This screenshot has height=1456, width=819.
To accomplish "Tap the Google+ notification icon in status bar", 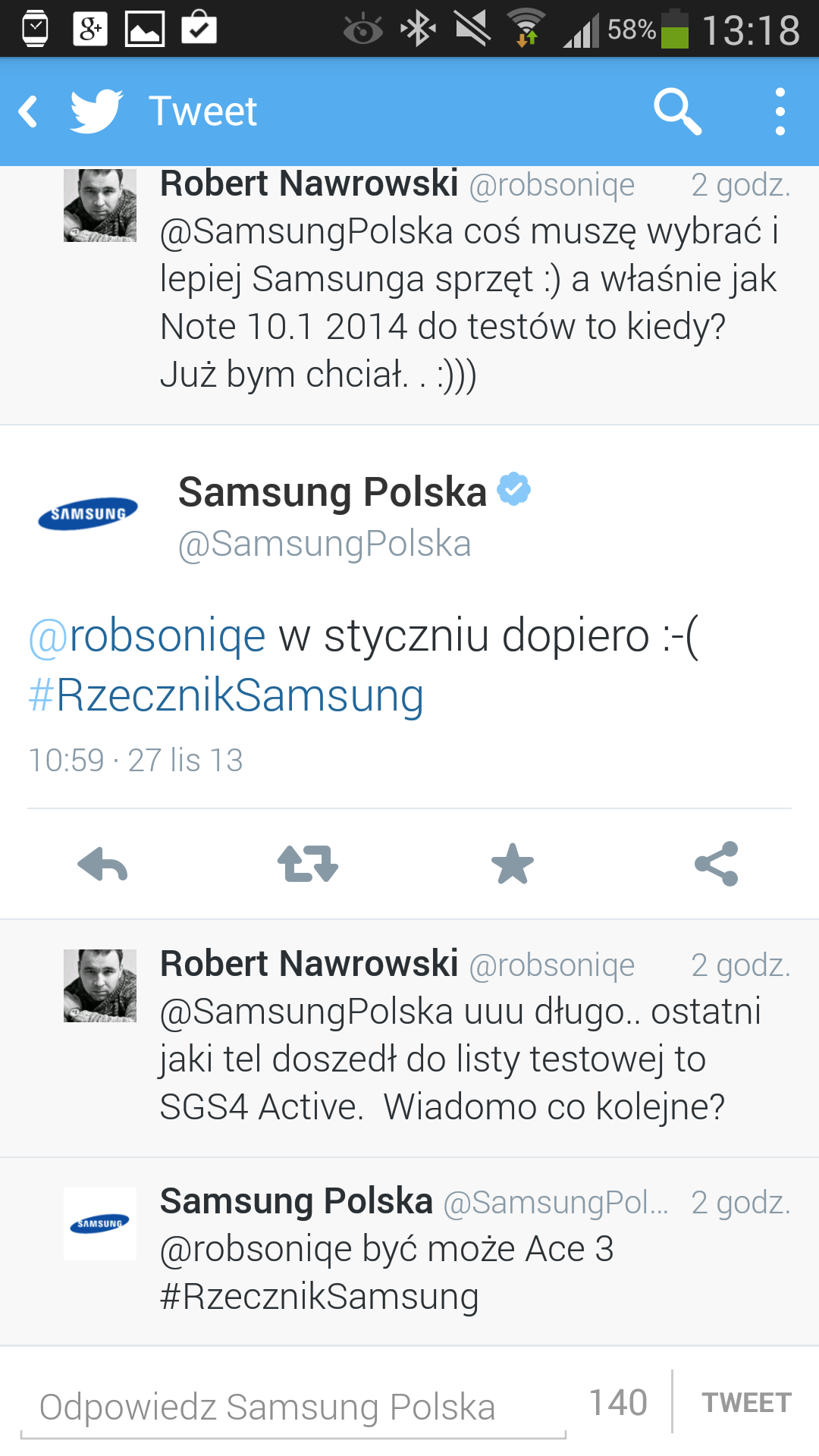I will 90,29.
